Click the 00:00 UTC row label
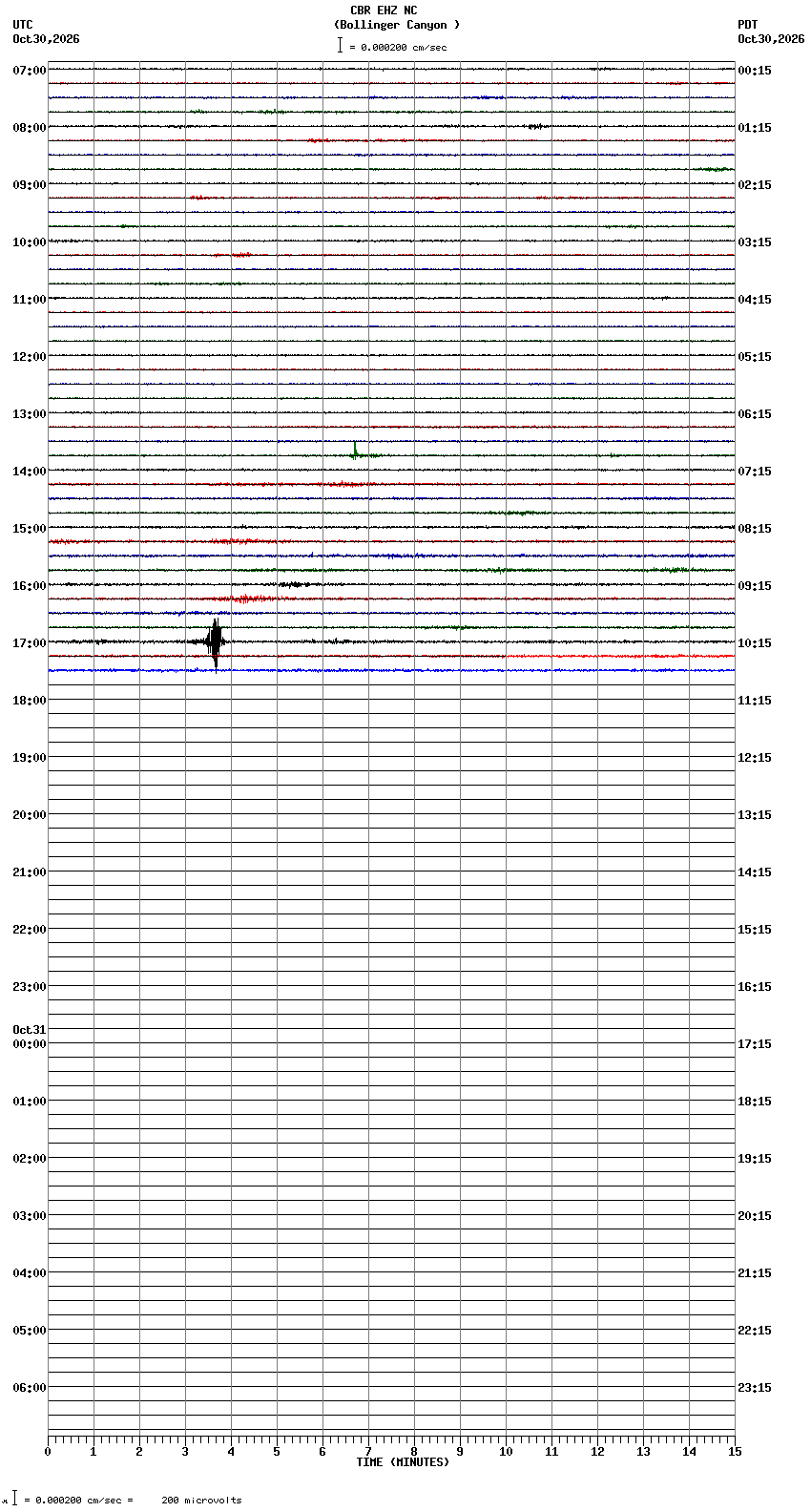The height and width of the screenshot is (1512, 811). pos(30,1044)
